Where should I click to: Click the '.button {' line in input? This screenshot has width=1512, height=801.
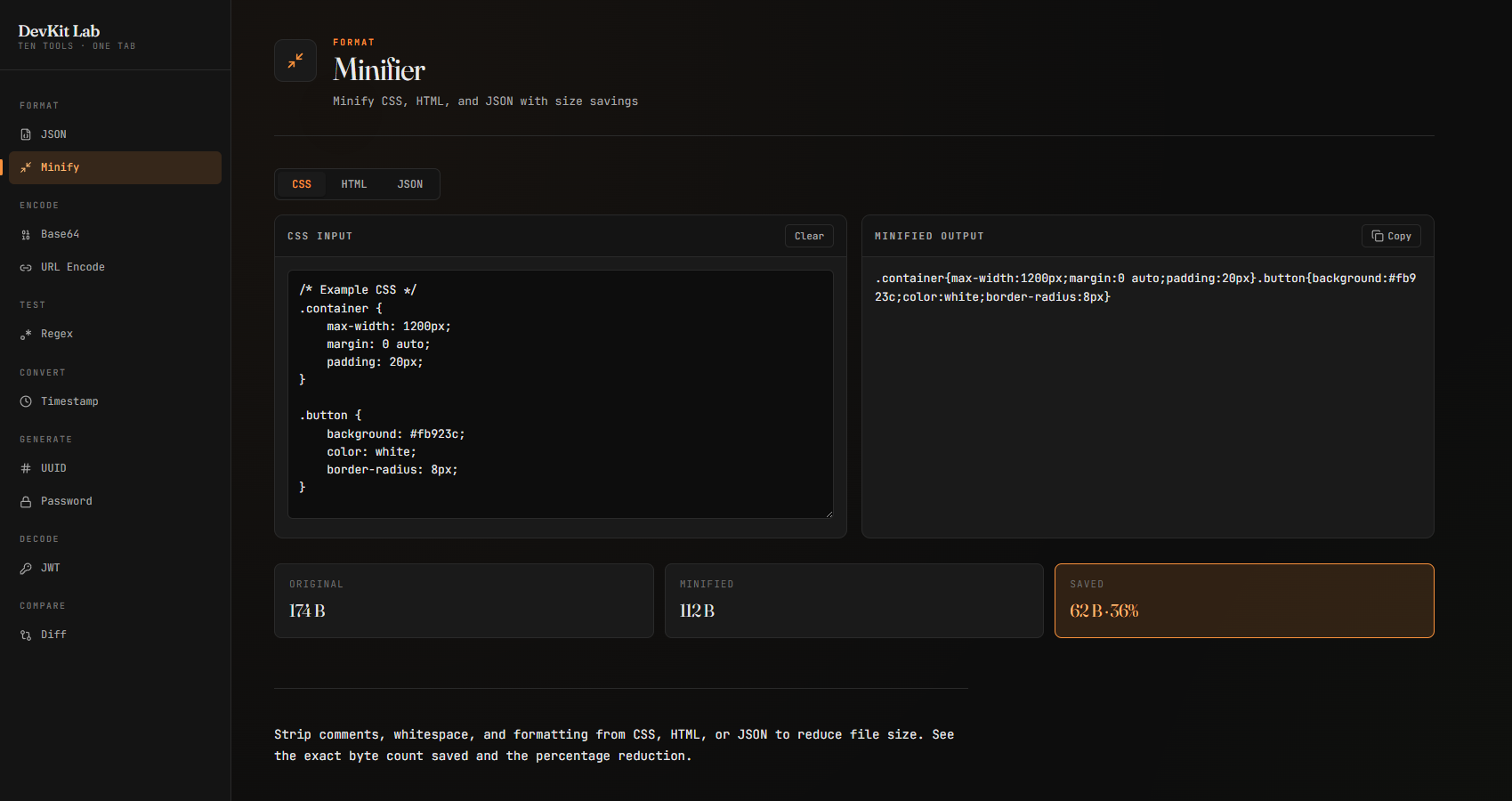pyautogui.click(x=331, y=416)
